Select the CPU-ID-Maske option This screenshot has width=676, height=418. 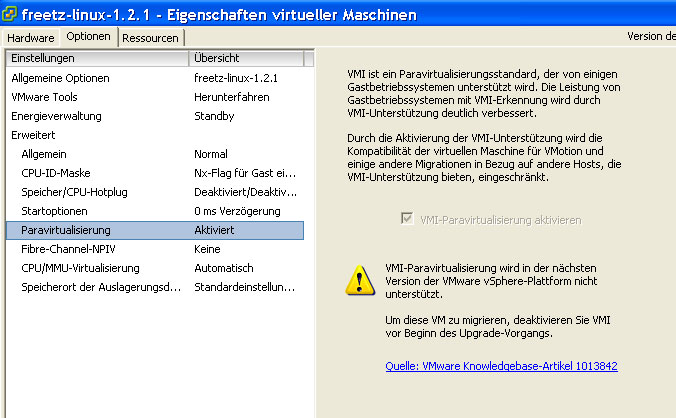click(x=56, y=173)
